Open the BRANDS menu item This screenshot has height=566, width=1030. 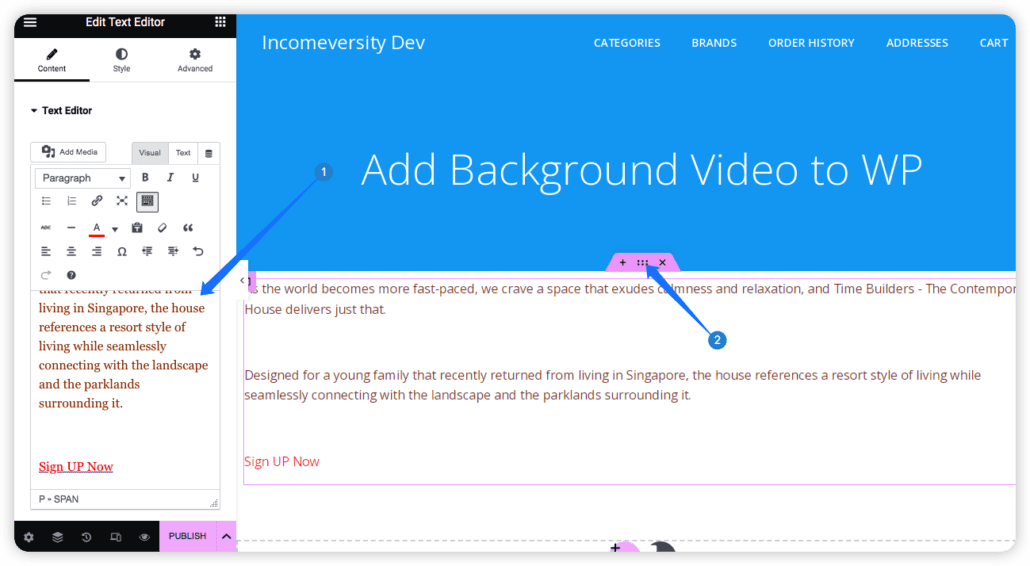point(713,43)
